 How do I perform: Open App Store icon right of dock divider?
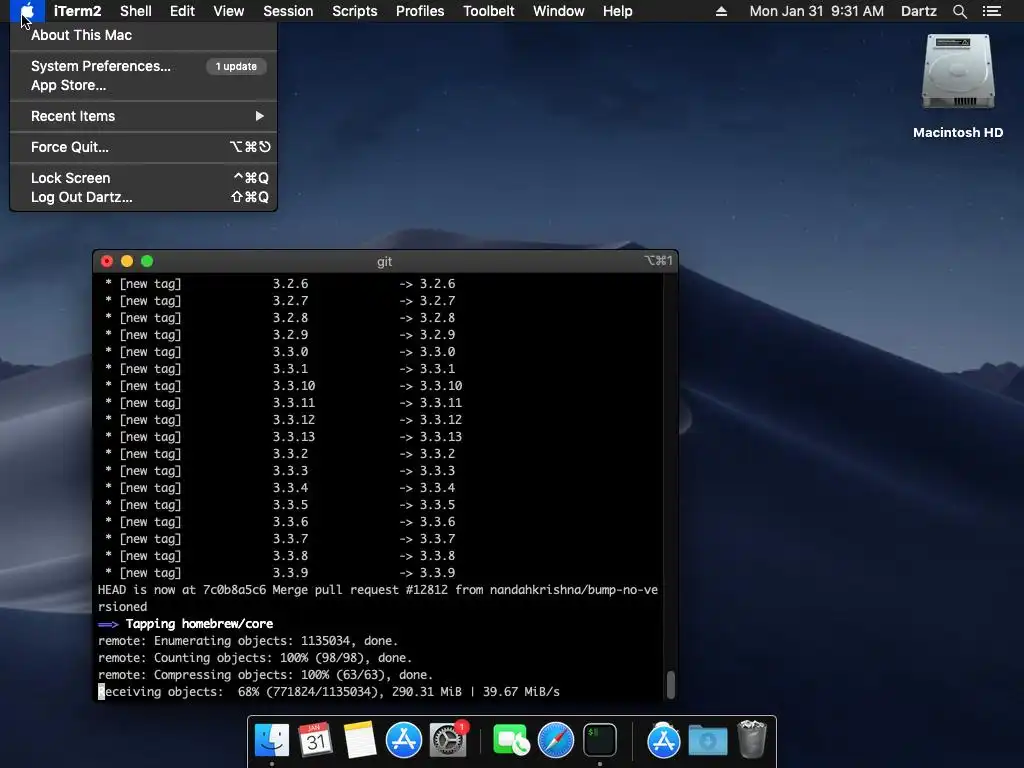(664, 741)
